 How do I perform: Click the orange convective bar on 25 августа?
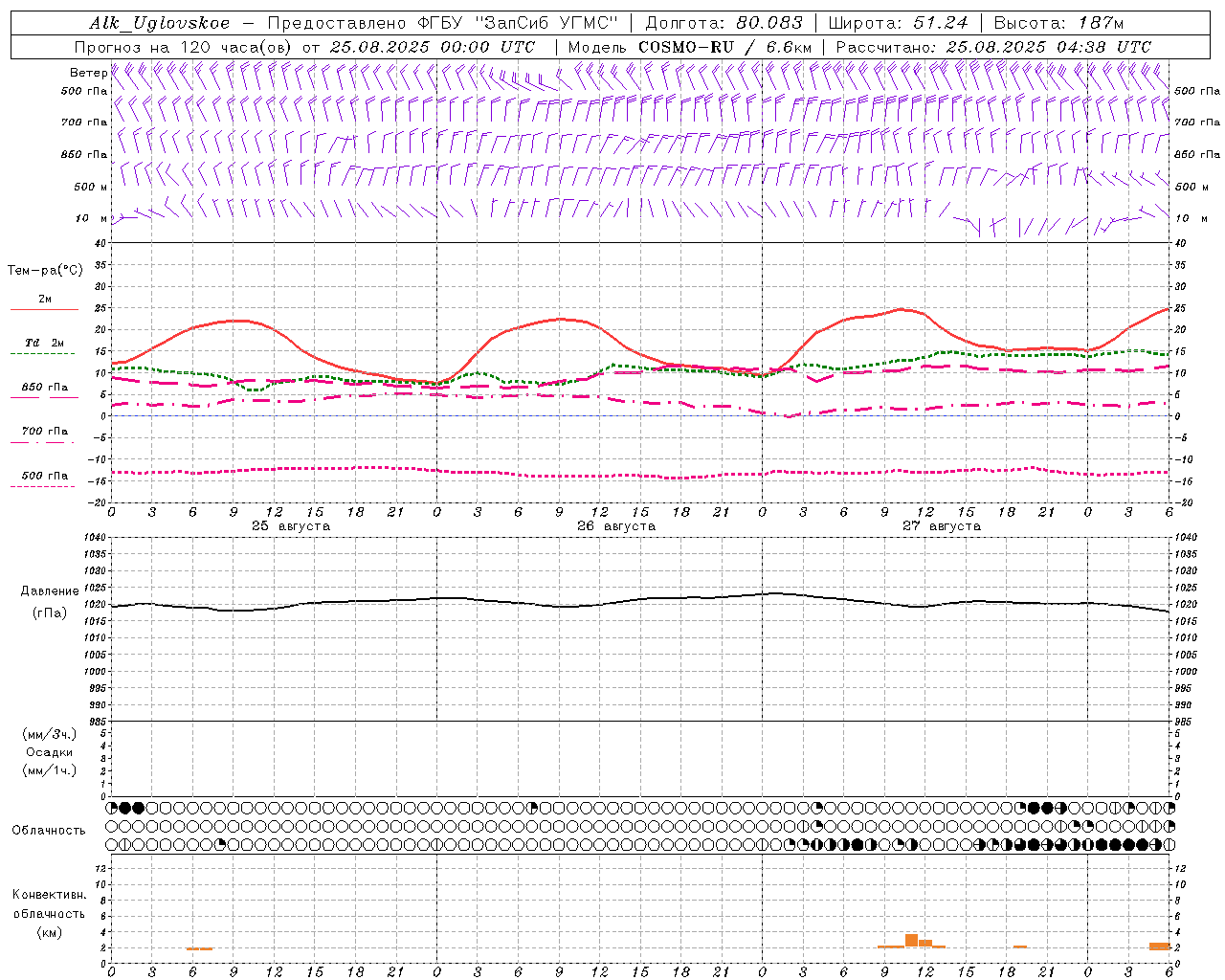point(199,948)
